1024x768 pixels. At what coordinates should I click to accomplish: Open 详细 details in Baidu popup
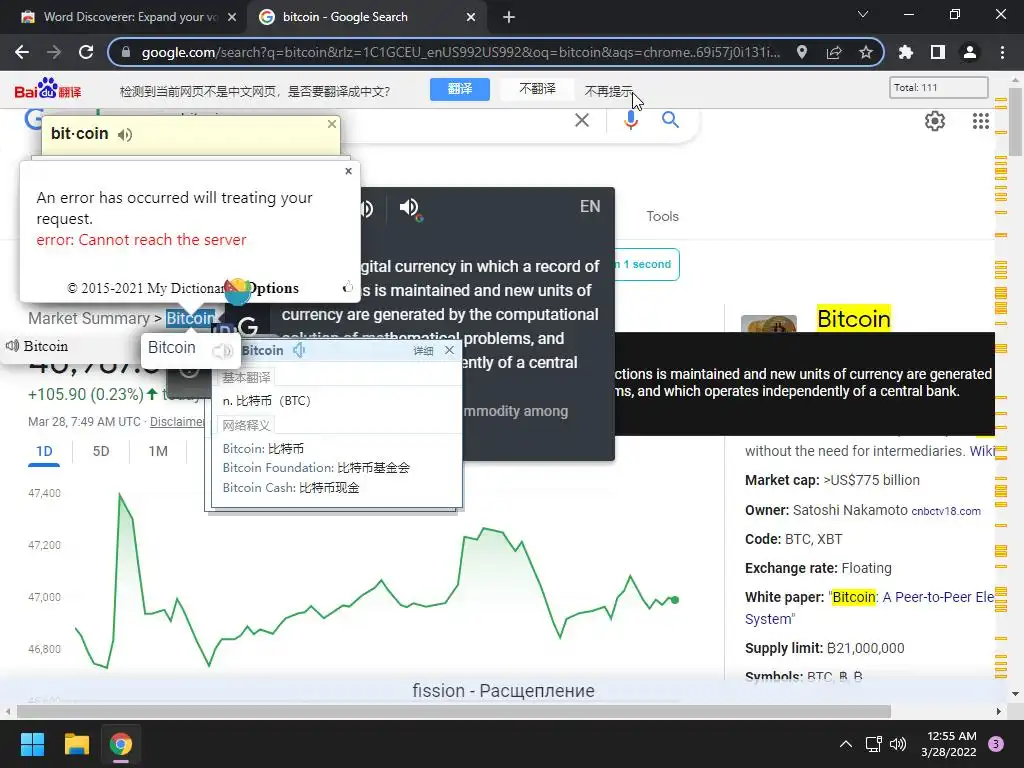click(x=423, y=351)
